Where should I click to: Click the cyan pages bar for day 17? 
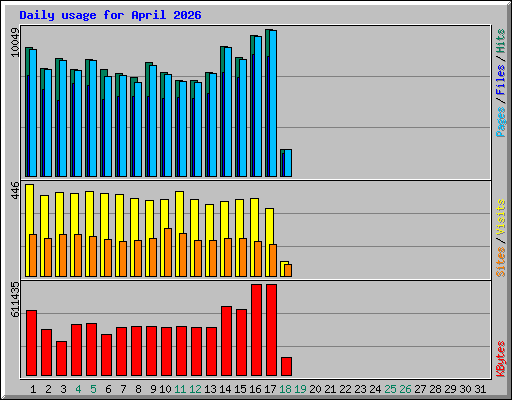pyautogui.click(x=273, y=103)
